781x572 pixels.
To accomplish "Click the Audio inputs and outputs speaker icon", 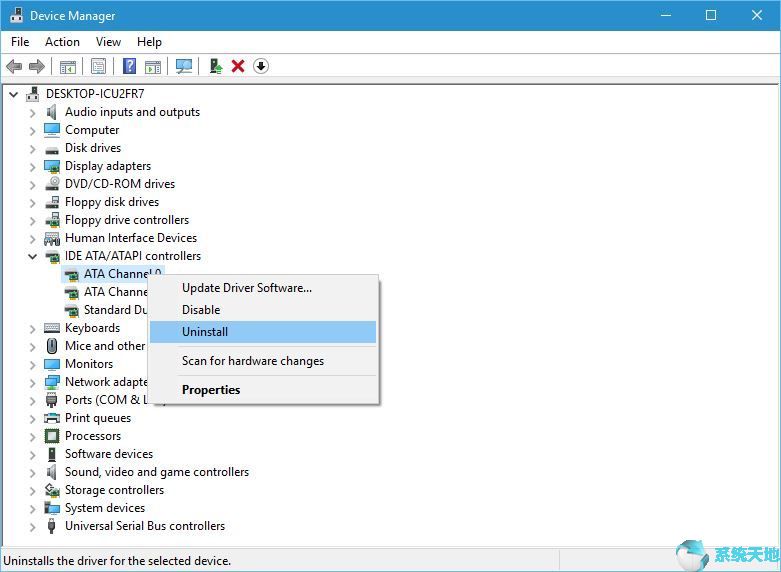I will pyautogui.click(x=51, y=112).
